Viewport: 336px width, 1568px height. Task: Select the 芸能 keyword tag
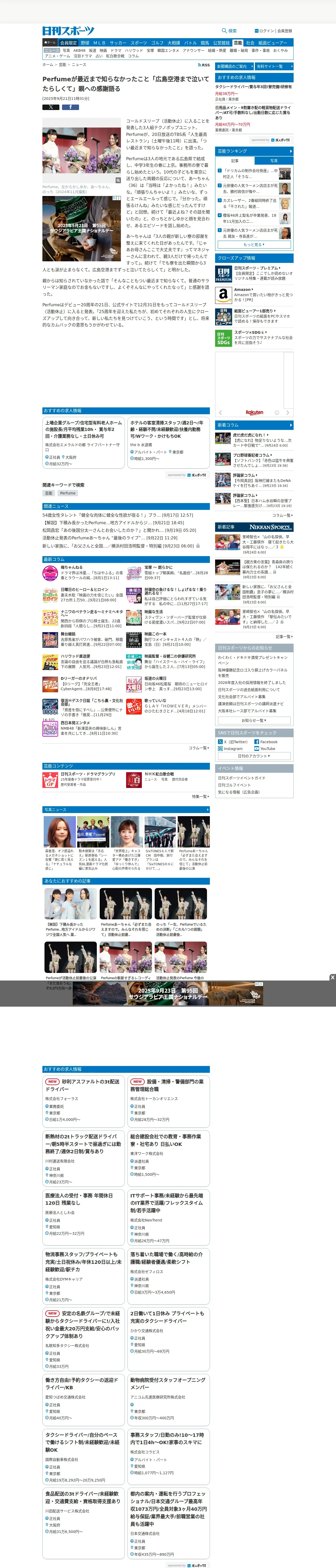pos(49,493)
